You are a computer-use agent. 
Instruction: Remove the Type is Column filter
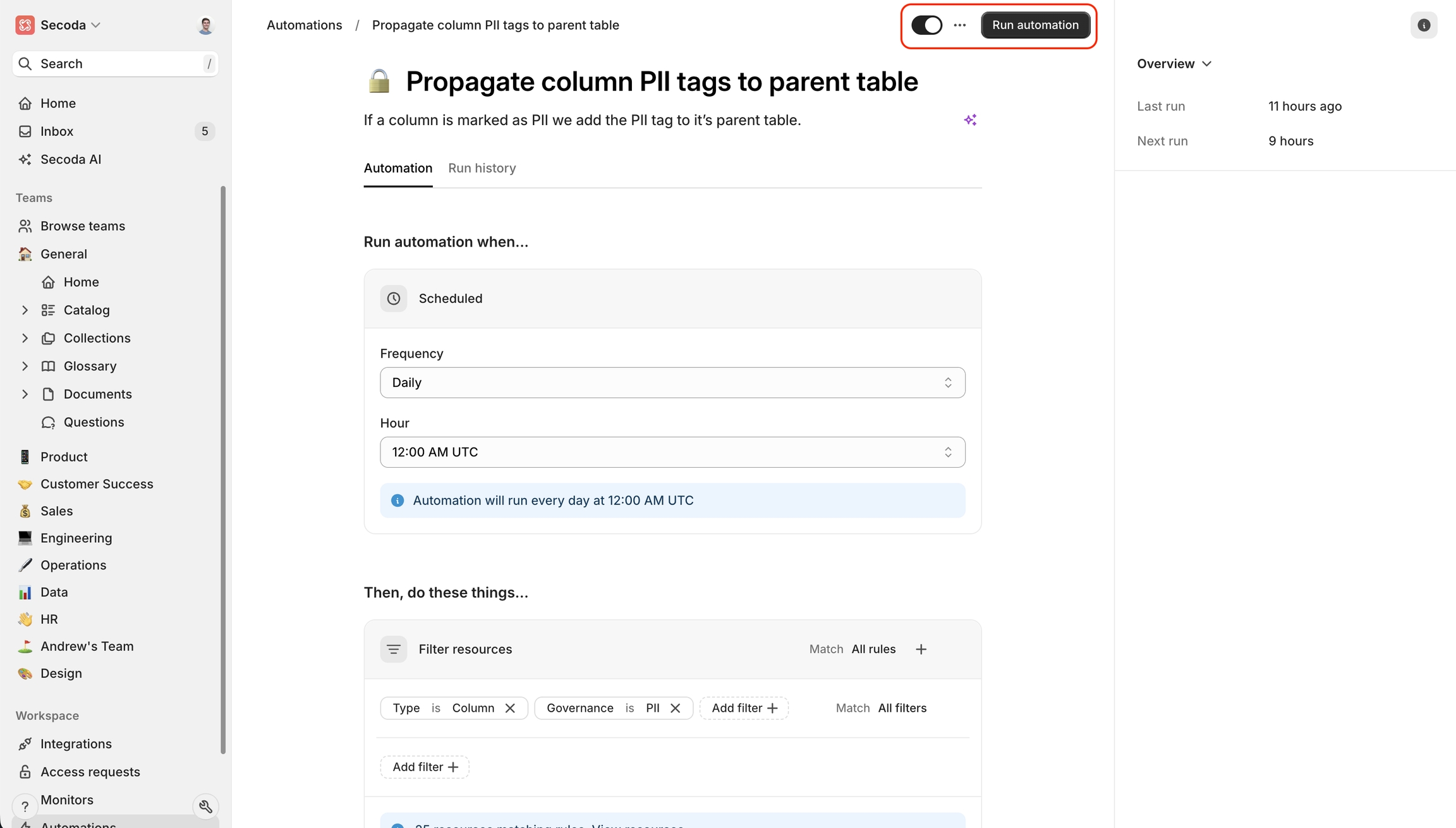510,708
